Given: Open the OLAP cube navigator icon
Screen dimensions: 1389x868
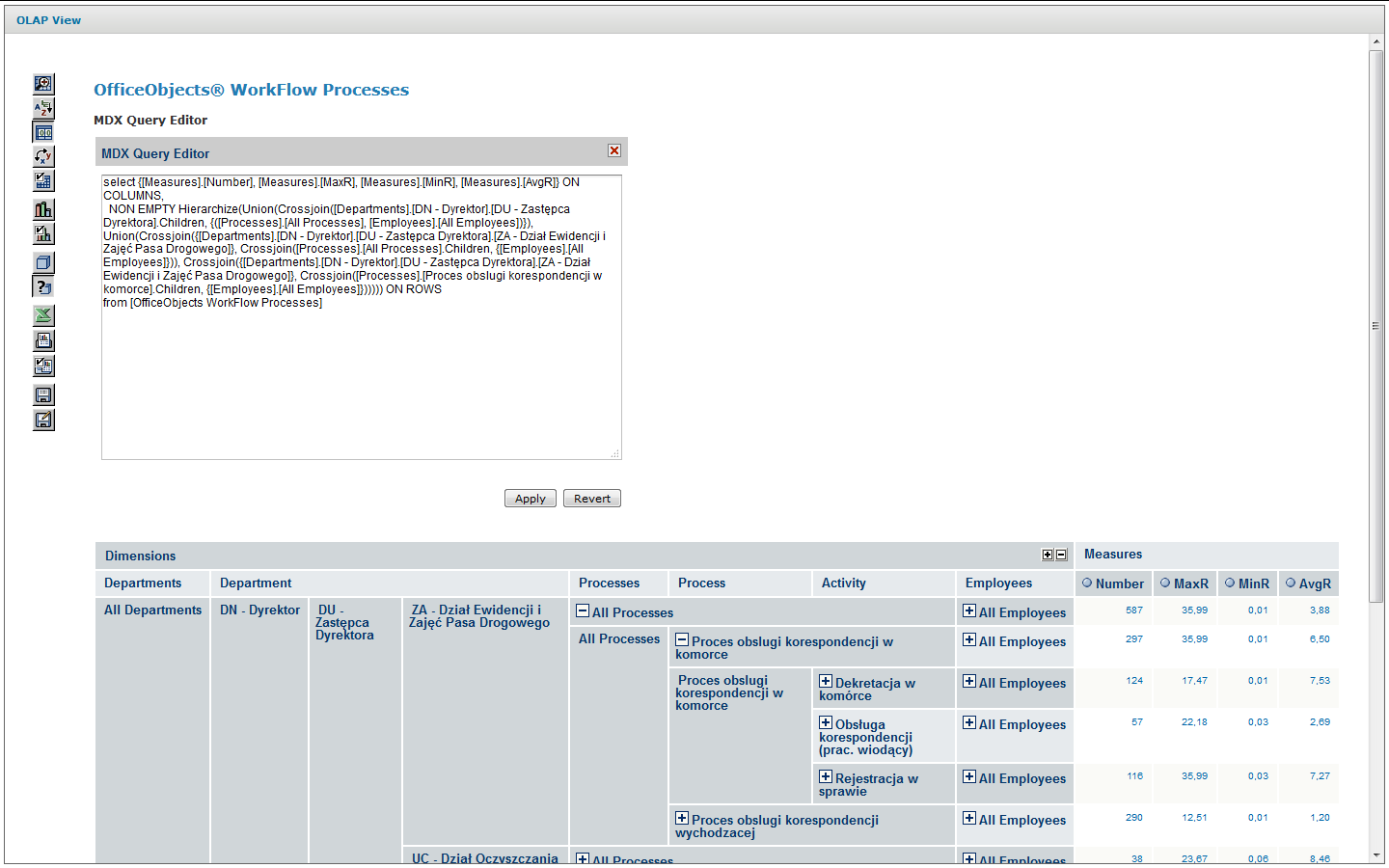Looking at the screenshot, I should 43,262.
